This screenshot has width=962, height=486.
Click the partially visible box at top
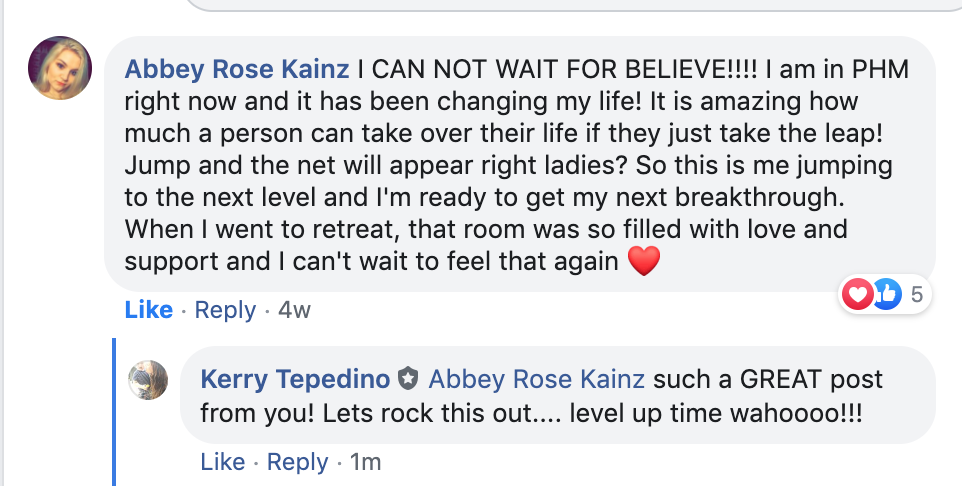pos(574,6)
